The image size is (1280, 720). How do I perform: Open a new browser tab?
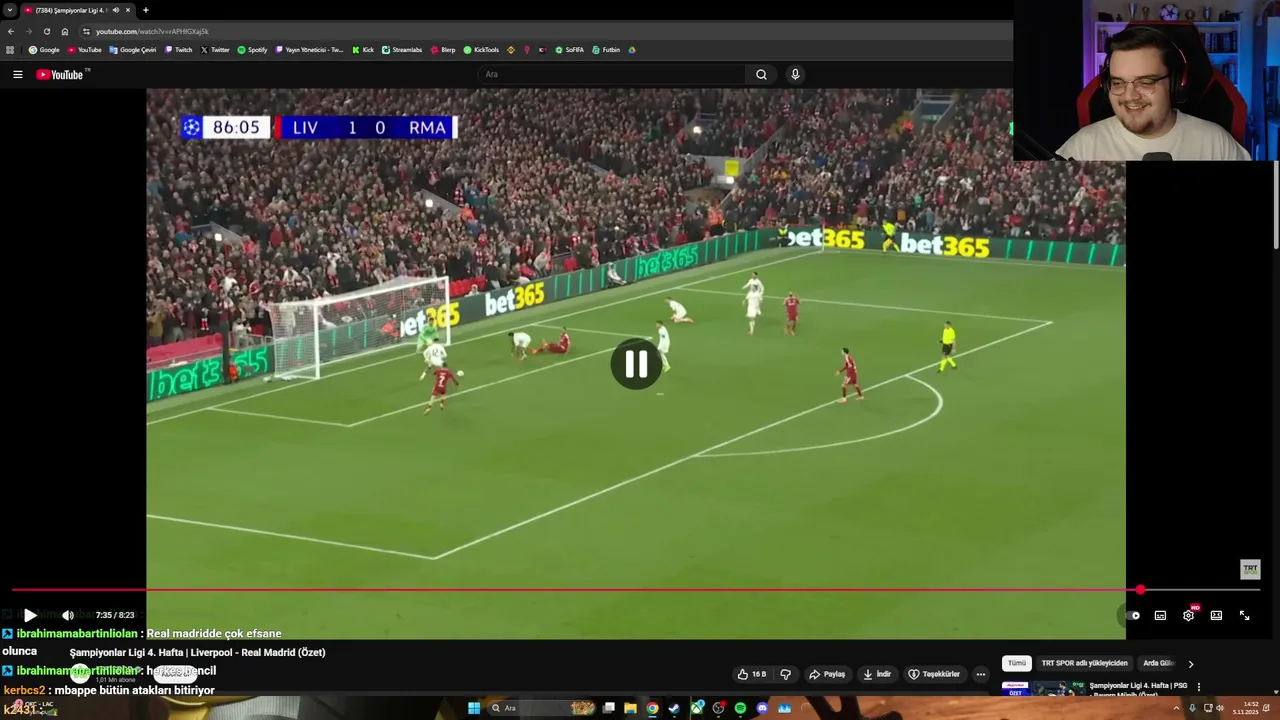pos(145,10)
